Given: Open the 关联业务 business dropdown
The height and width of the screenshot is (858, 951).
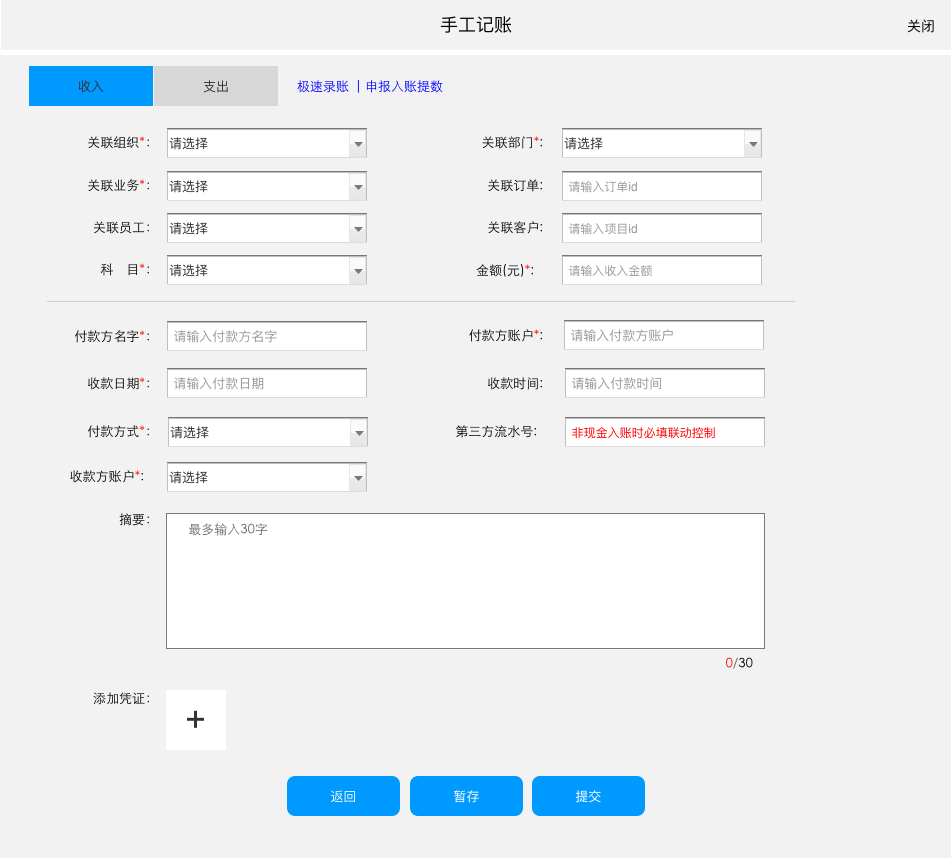Looking at the screenshot, I should (357, 185).
